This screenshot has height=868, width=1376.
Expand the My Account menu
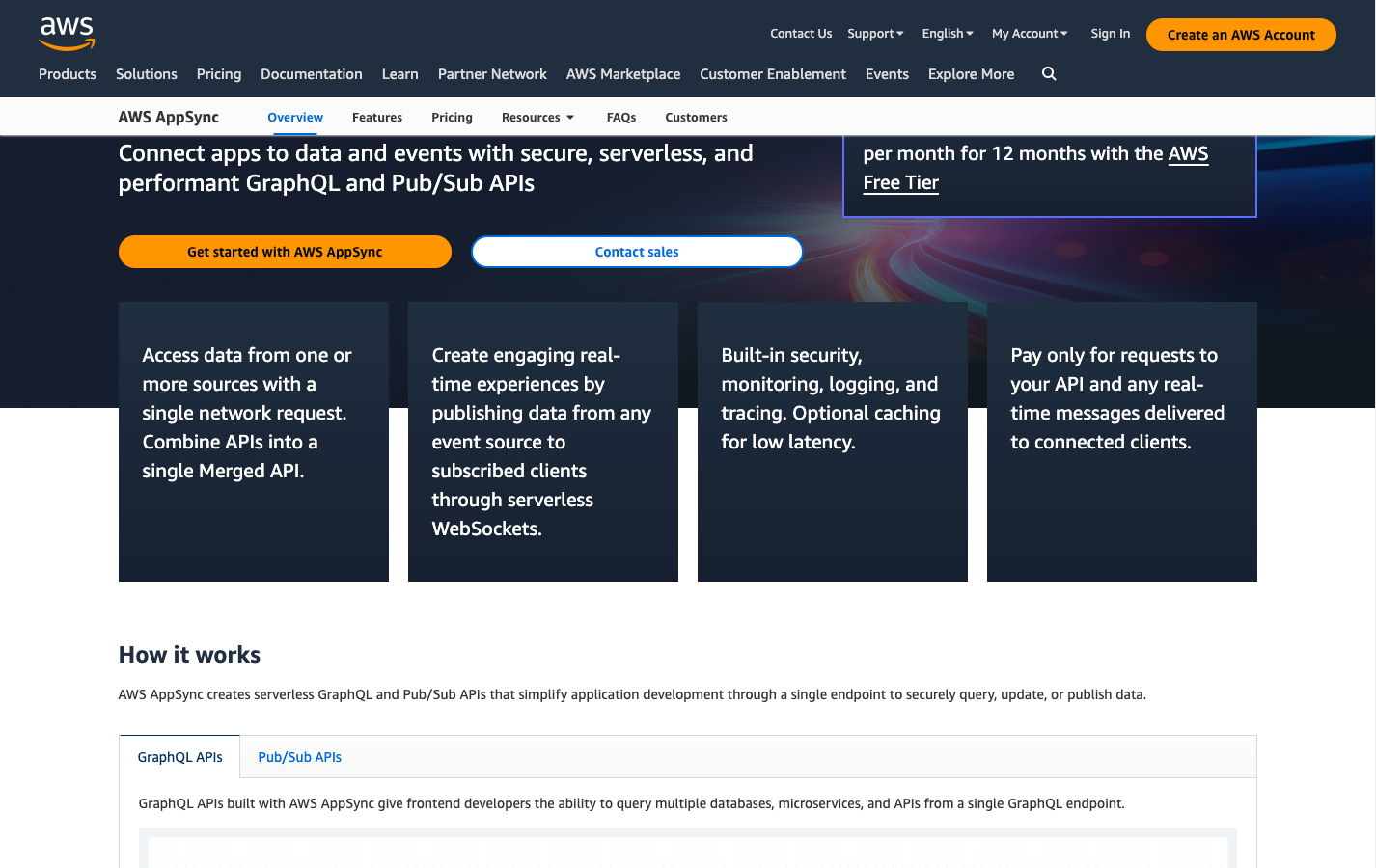point(1030,34)
